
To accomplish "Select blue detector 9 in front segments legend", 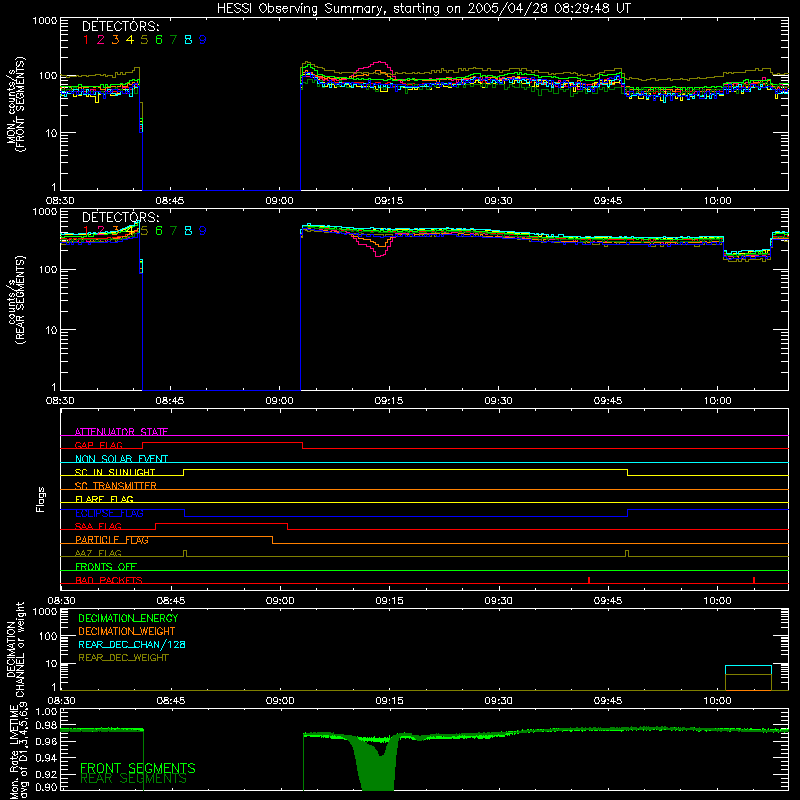I will (x=203, y=40).
